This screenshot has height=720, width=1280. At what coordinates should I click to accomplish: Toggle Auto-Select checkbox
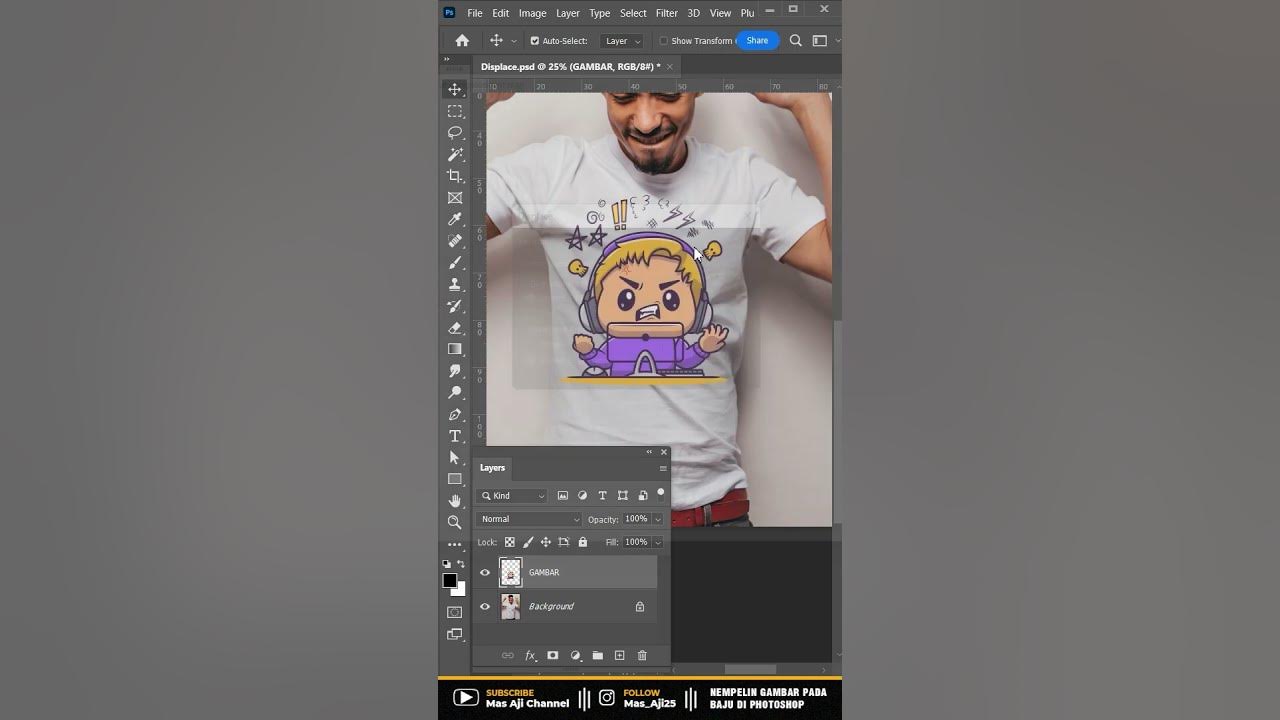click(x=535, y=41)
